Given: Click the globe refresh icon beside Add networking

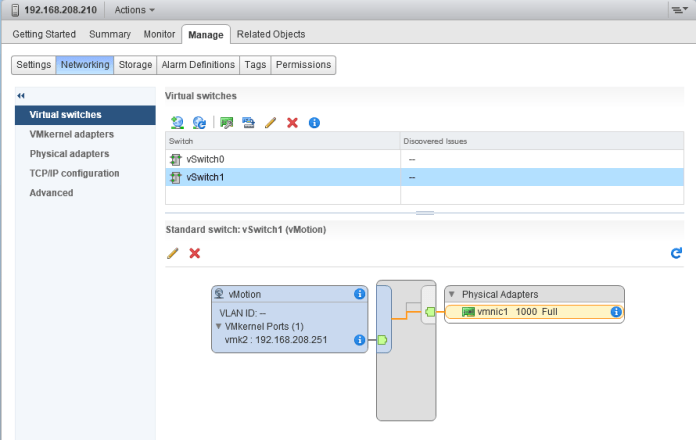Looking at the screenshot, I should click(x=199, y=122).
